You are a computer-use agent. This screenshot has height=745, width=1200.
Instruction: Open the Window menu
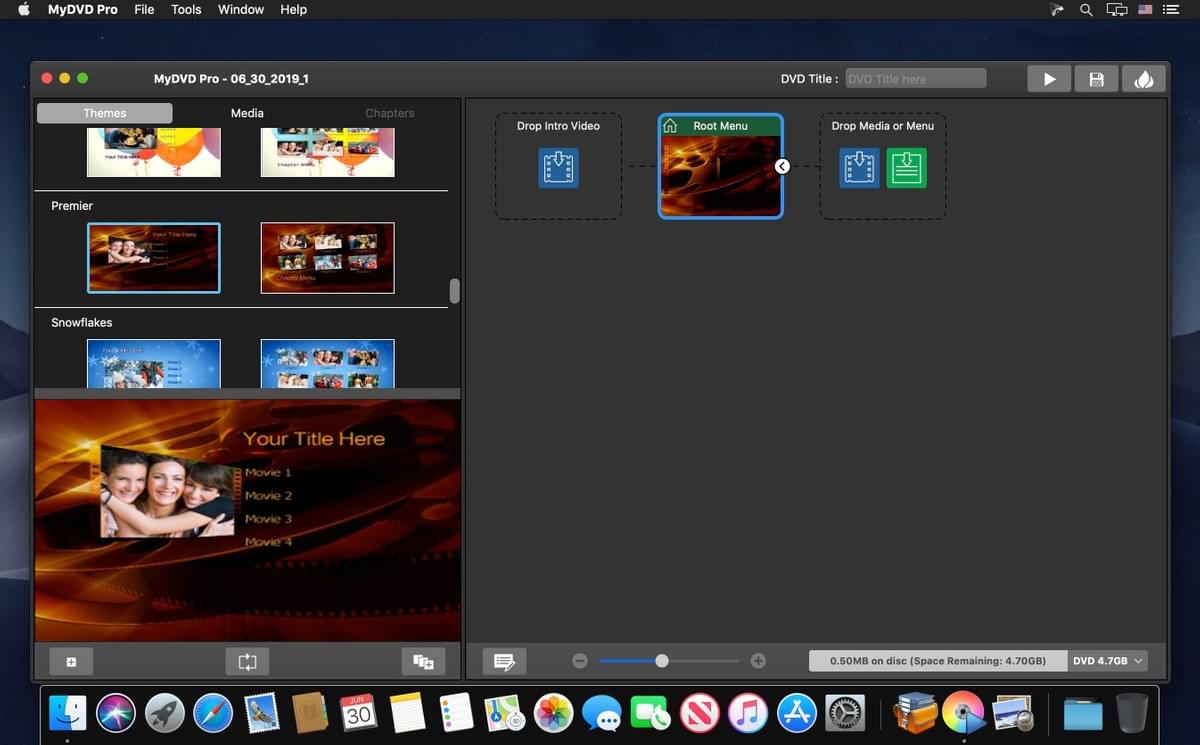click(x=241, y=9)
